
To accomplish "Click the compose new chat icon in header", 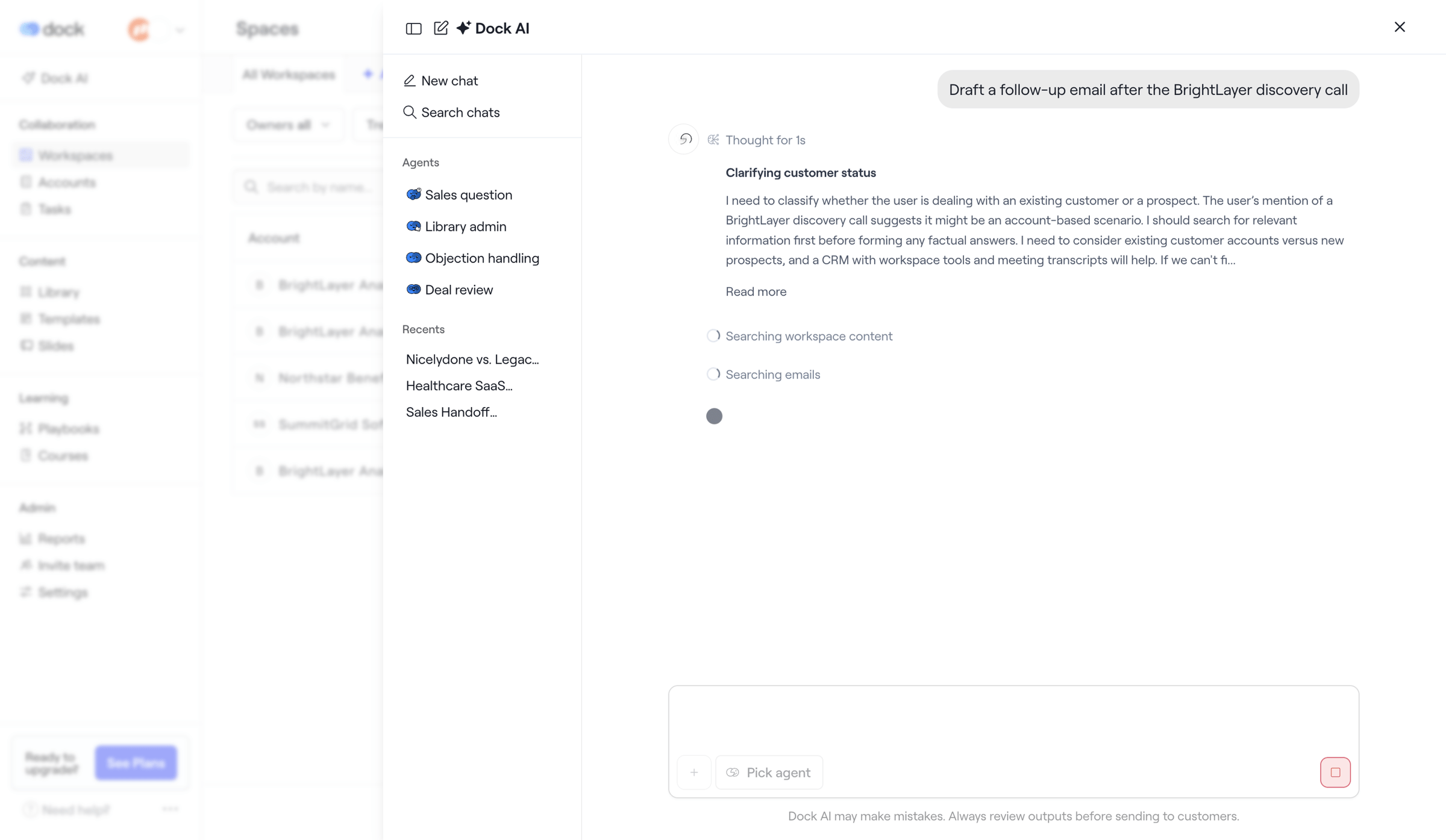I will click(x=441, y=28).
